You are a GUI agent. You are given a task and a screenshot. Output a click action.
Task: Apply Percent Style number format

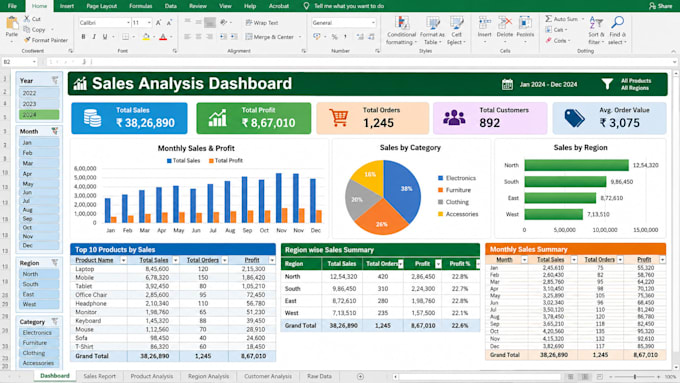tap(334, 37)
